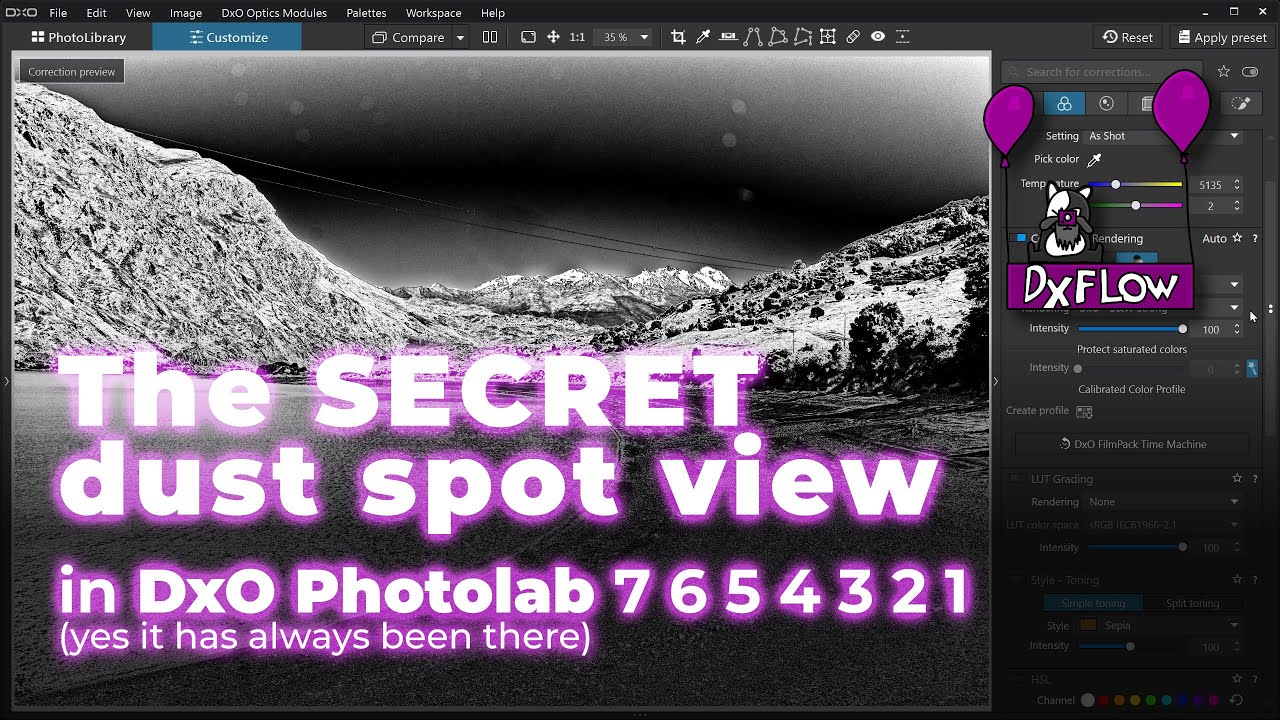Image resolution: width=1280 pixels, height=720 pixels.
Task: Click the Reset button
Action: coord(1127,37)
